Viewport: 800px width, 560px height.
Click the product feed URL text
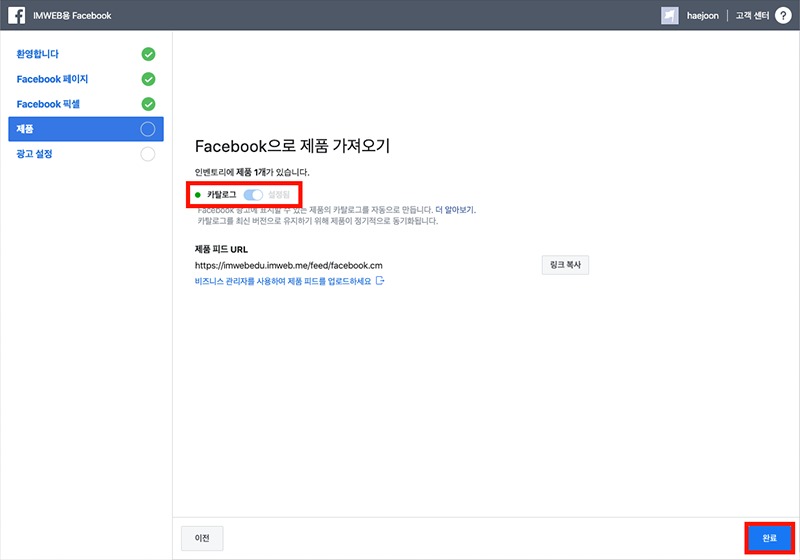pos(289,265)
